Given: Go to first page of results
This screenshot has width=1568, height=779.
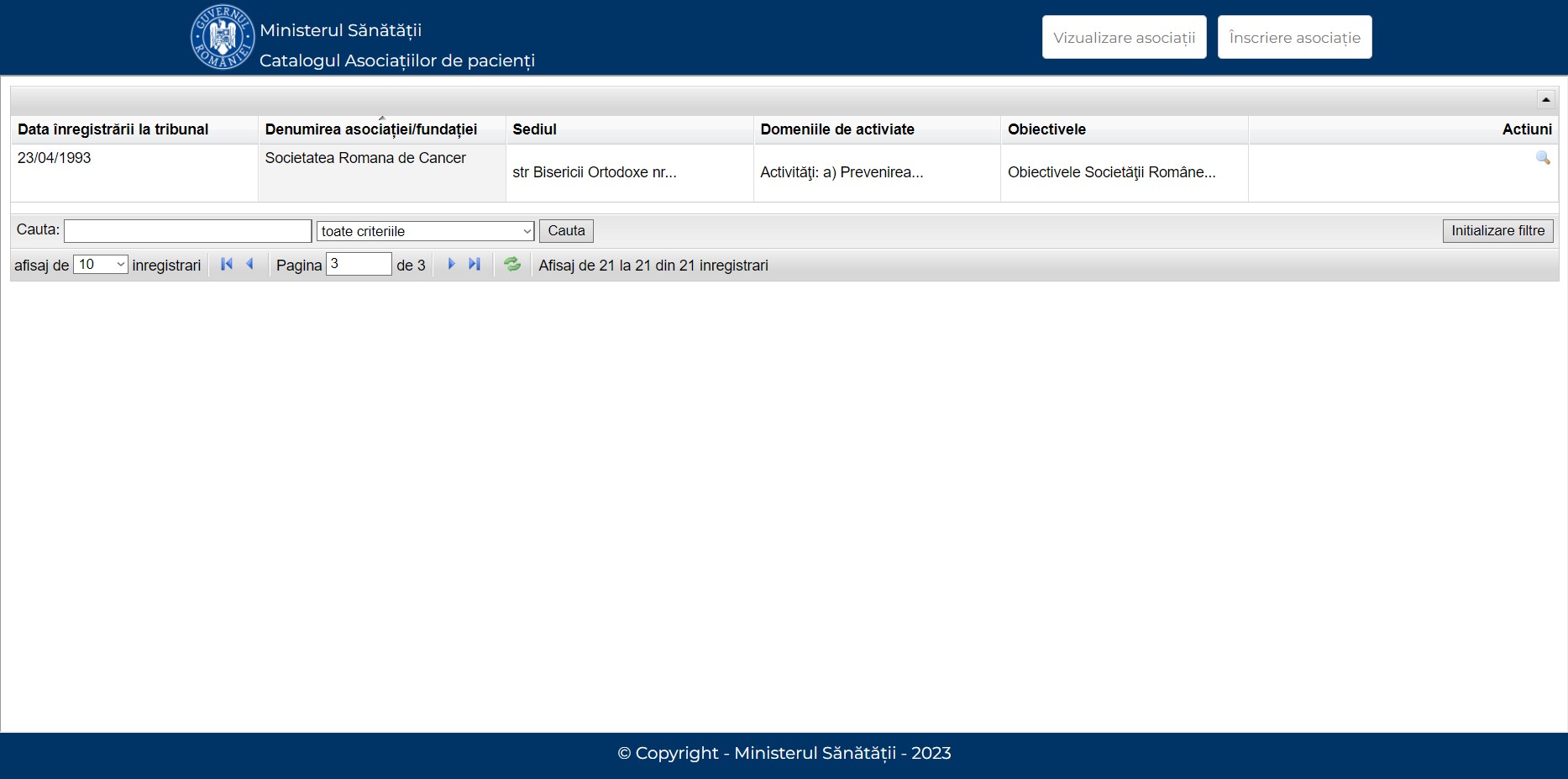Looking at the screenshot, I should (227, 264).
